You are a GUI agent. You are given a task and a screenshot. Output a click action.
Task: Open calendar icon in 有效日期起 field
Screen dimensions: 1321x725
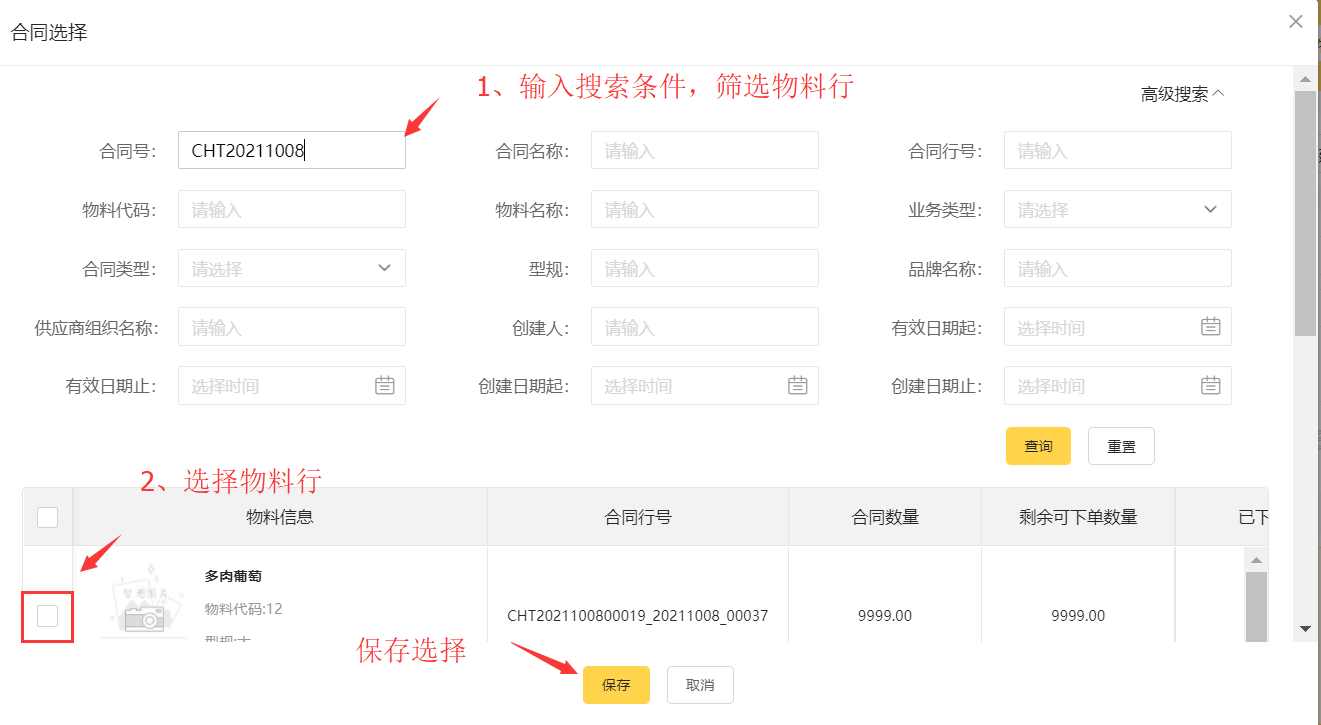[x=1210, y=327]
